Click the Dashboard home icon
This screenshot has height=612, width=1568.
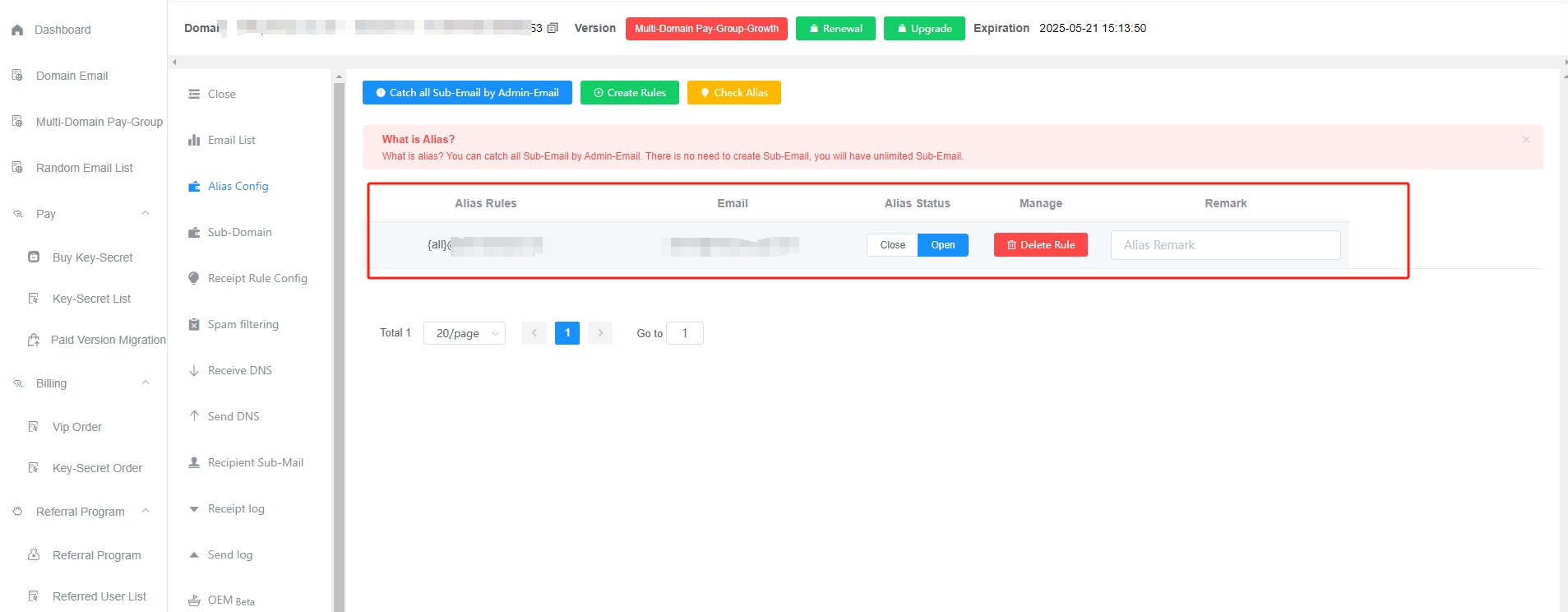(17, 30)
